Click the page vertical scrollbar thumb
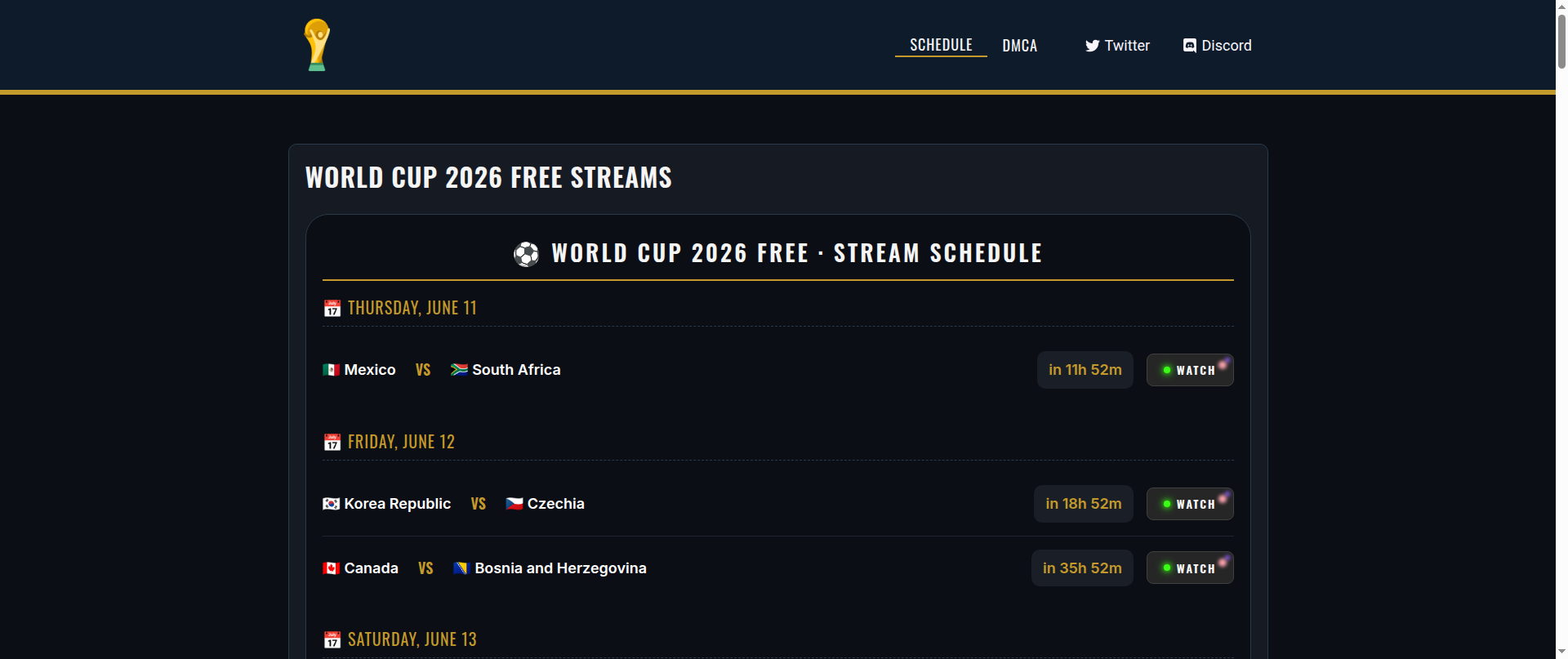Screen dimensions: 1568x659 (x=1561, y=41)
